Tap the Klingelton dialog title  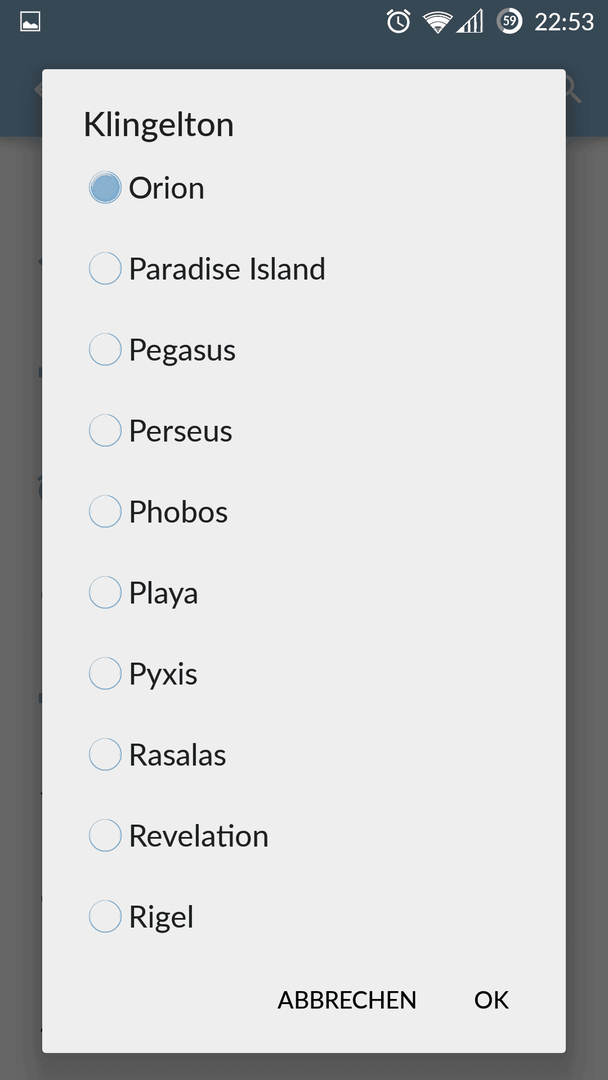(x=158, y=125)
